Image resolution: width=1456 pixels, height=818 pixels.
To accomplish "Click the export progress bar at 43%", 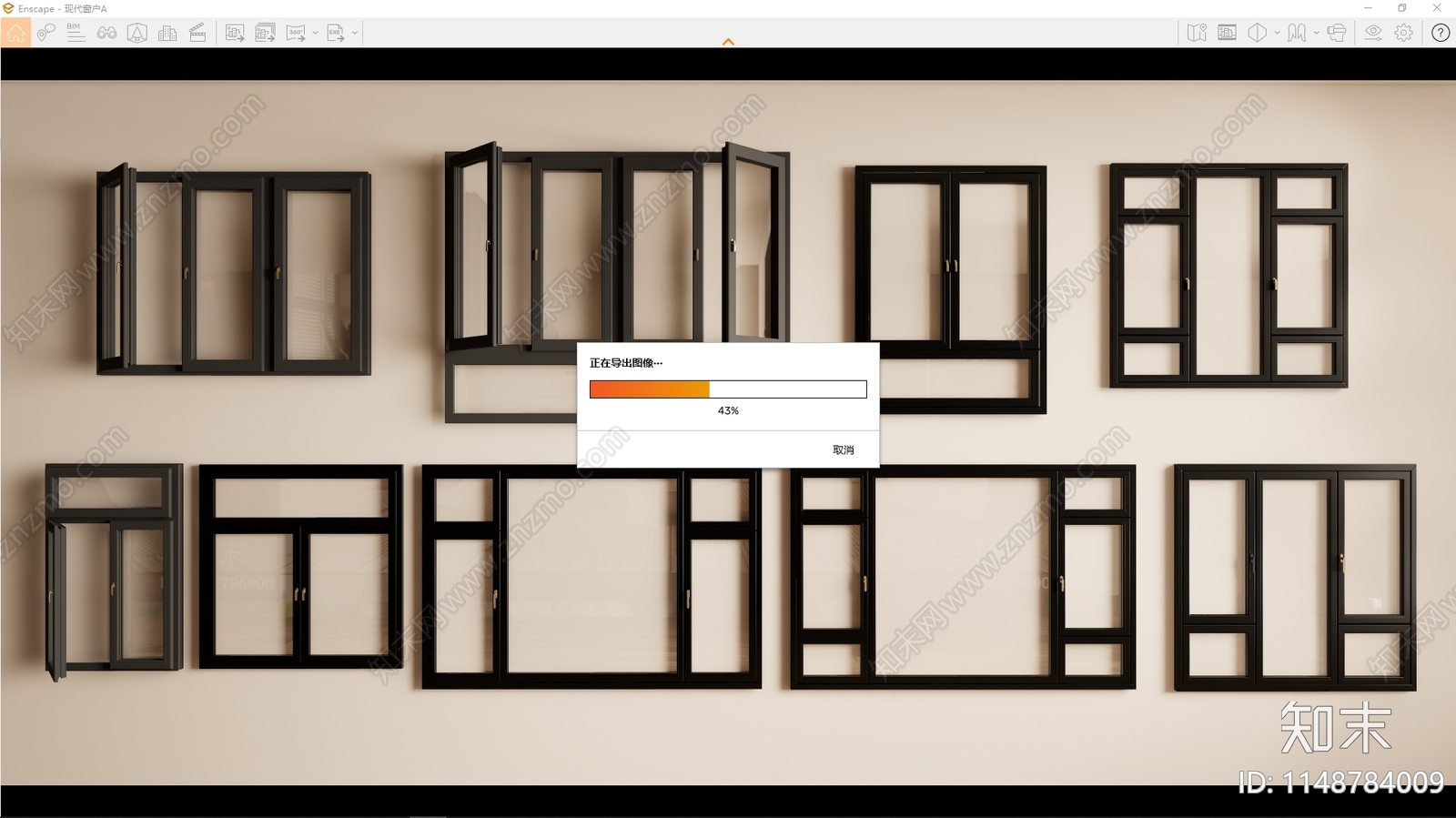I will pos(728,389).
